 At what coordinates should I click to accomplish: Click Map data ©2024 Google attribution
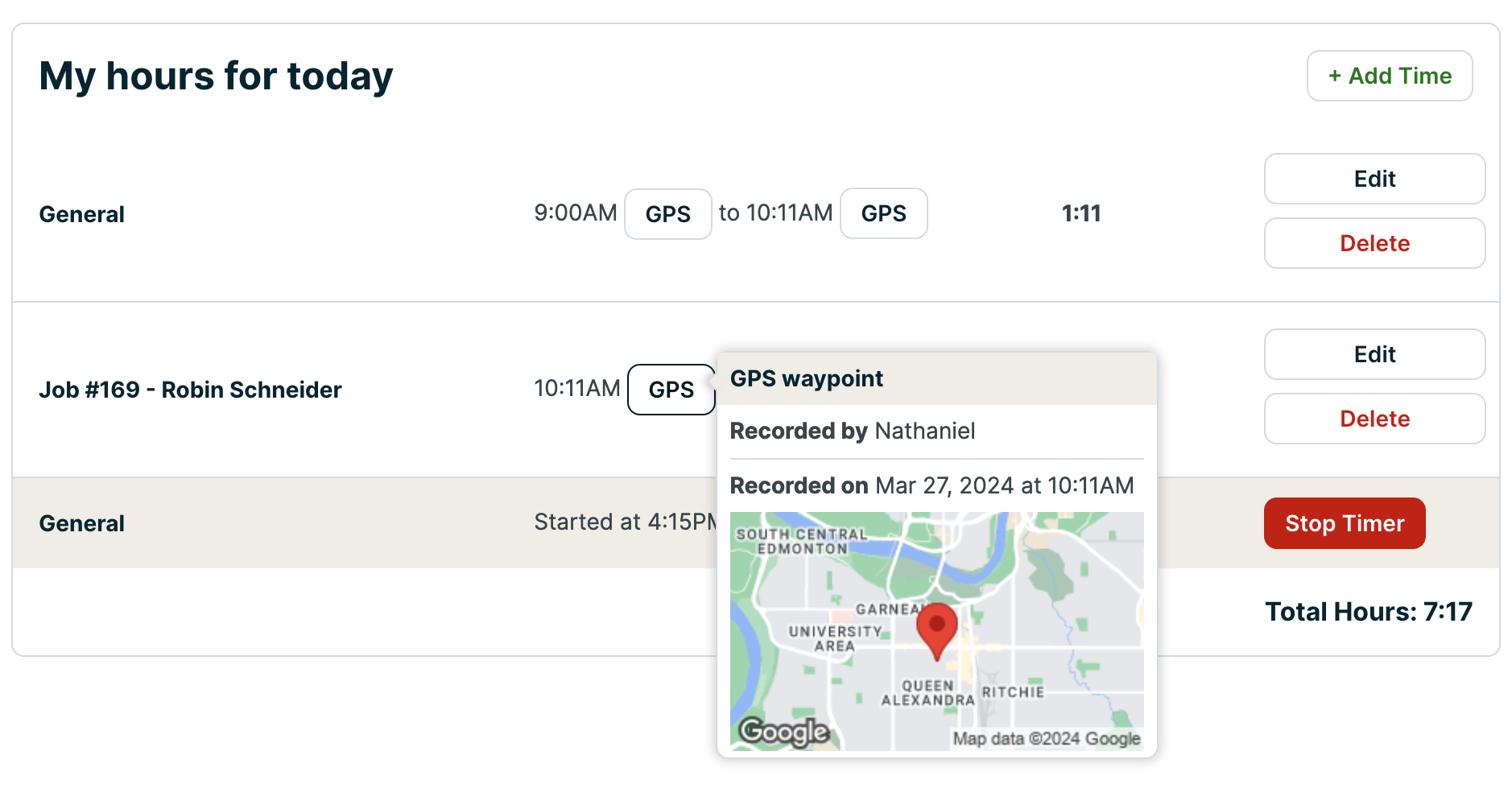click(1046, 738)
